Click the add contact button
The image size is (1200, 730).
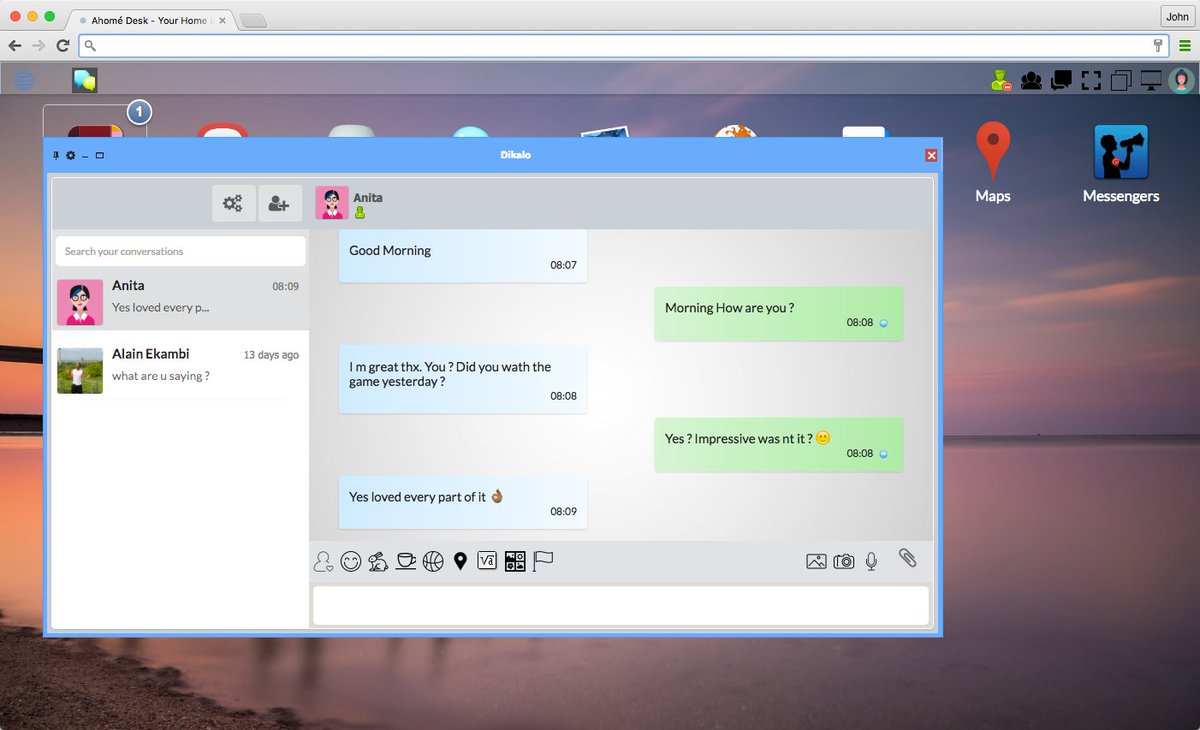[x=279, y=204]
